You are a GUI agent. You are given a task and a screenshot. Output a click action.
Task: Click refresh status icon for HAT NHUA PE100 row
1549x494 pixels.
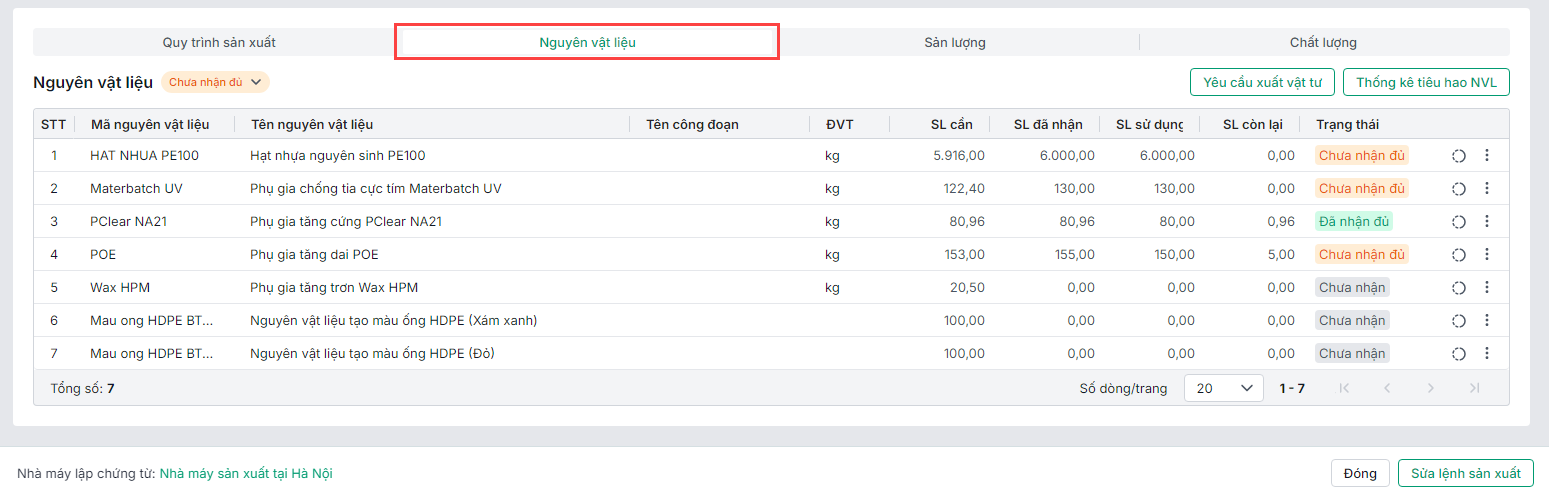pyautogui.click(x=1458, y=156)
